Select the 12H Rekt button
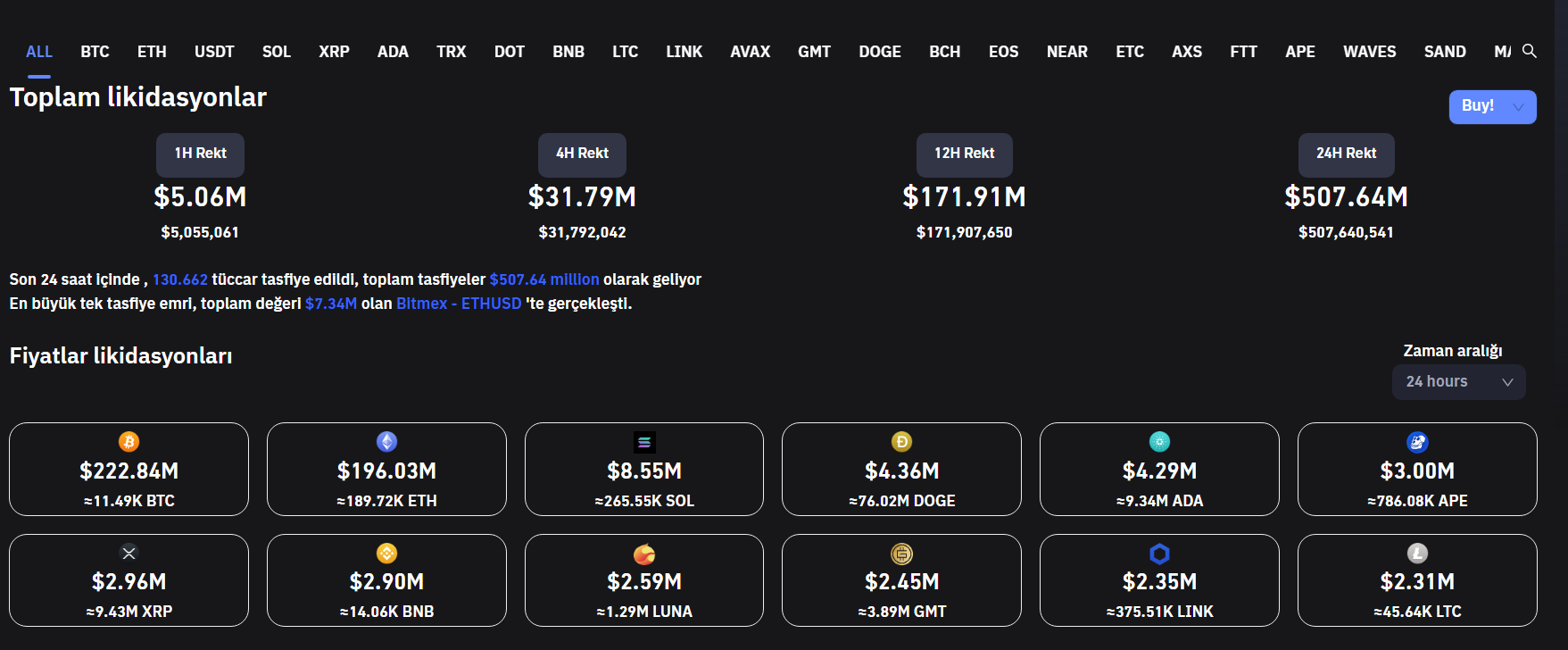This screenshot has width=1568, height=650. tap(964, 154)
